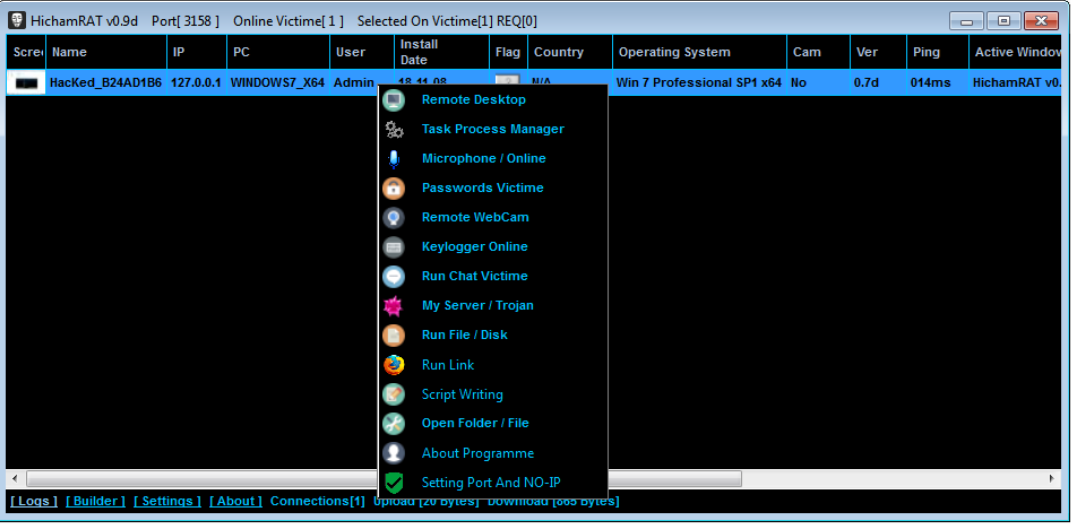The width and height of the screenshot is (1071, 524).
Task: Click the Ver column header
Action: coord(878,52)
